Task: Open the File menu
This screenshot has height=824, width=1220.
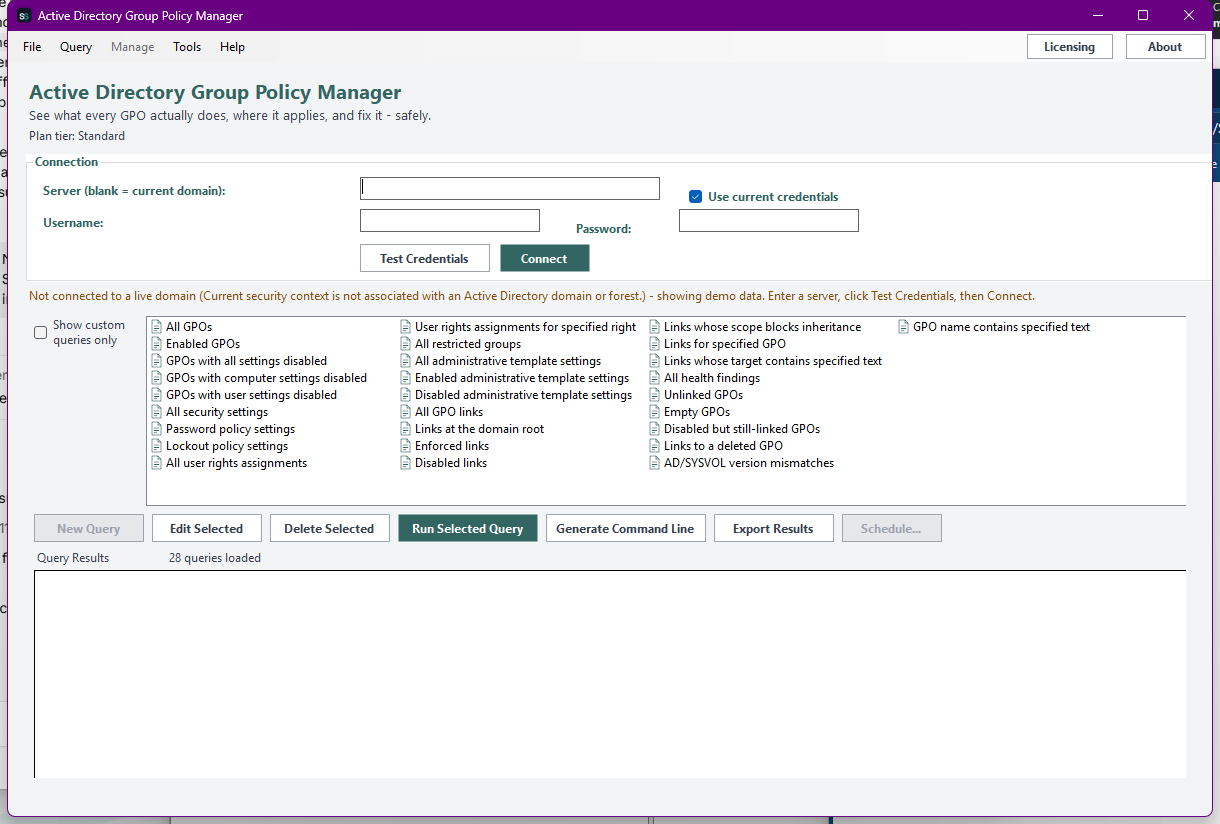Action: coord(32,47)
